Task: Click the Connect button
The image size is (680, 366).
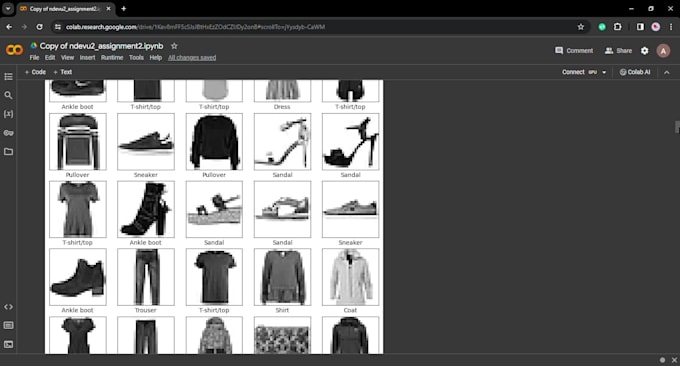Action: point(573,72)
